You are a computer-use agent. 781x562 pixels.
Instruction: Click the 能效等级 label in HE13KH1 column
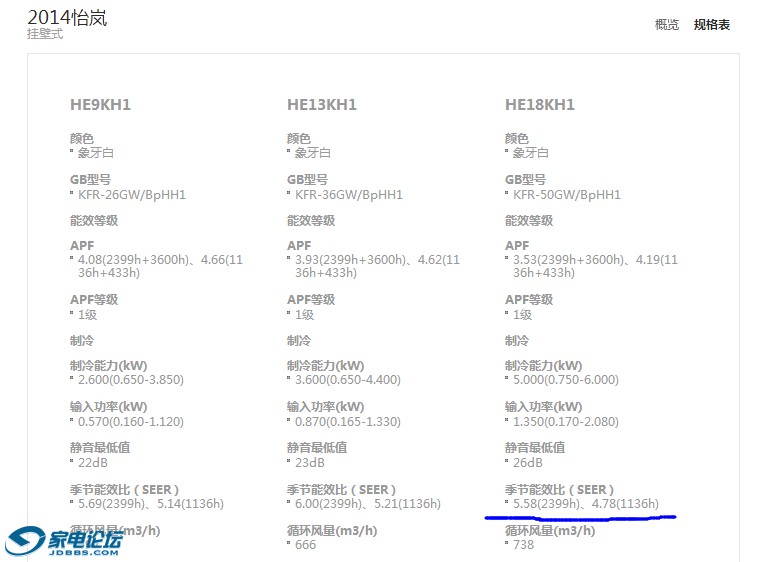click(311, 220)
